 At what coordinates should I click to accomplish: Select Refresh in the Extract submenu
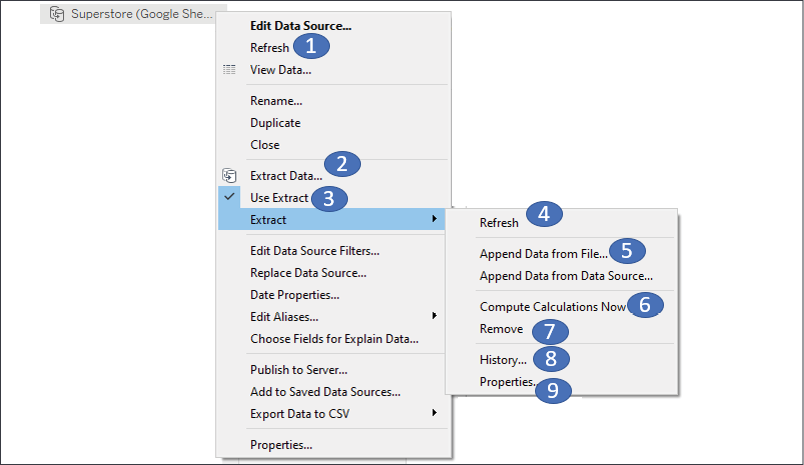click(x=499, y=223)
